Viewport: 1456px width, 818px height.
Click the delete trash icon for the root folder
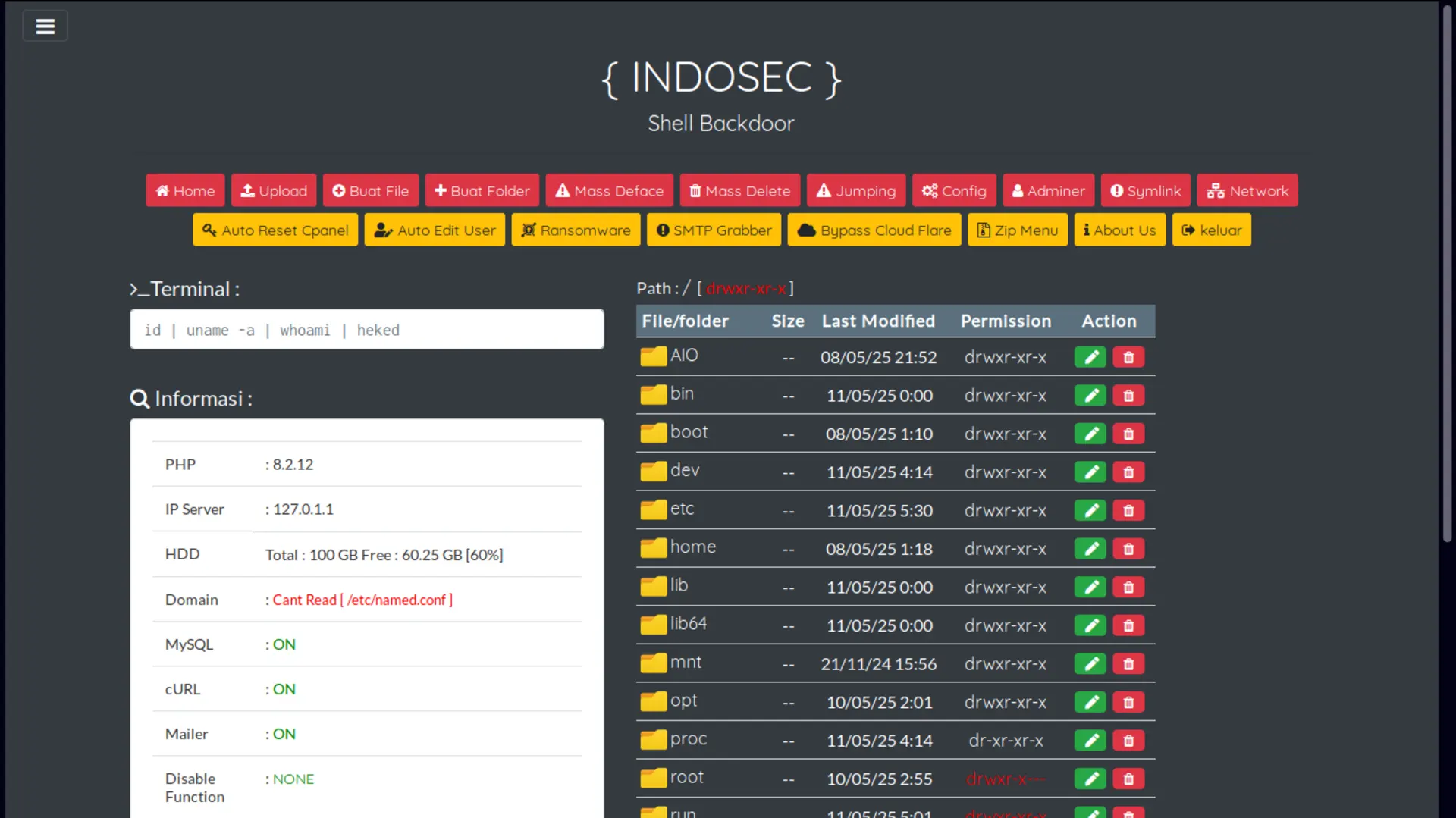[x=1128, y=779]
